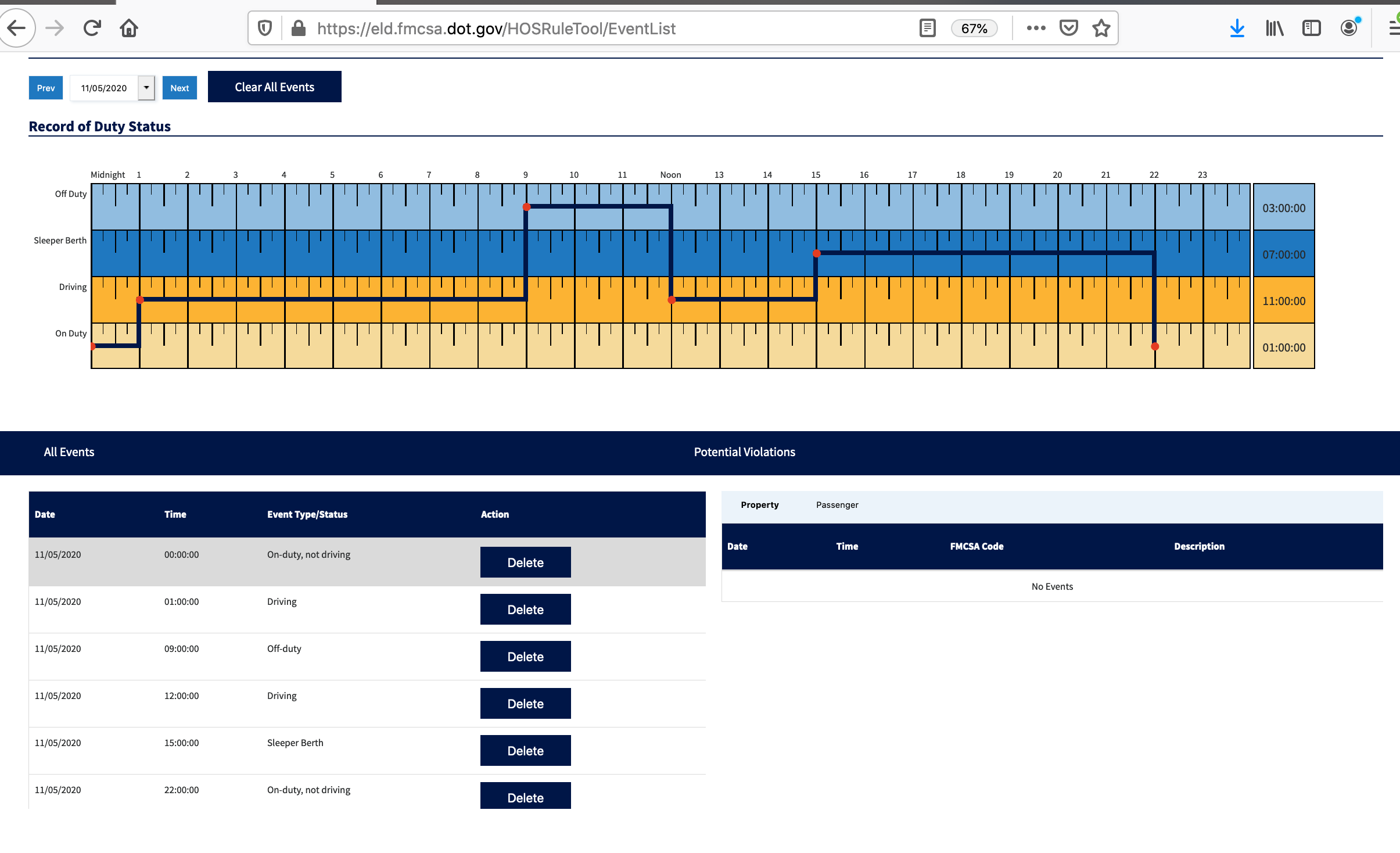The width and height of the screenshot is (1400, 853).
Task: Click the 09:00:00 time cell
Action: click(x=181, y=648)
